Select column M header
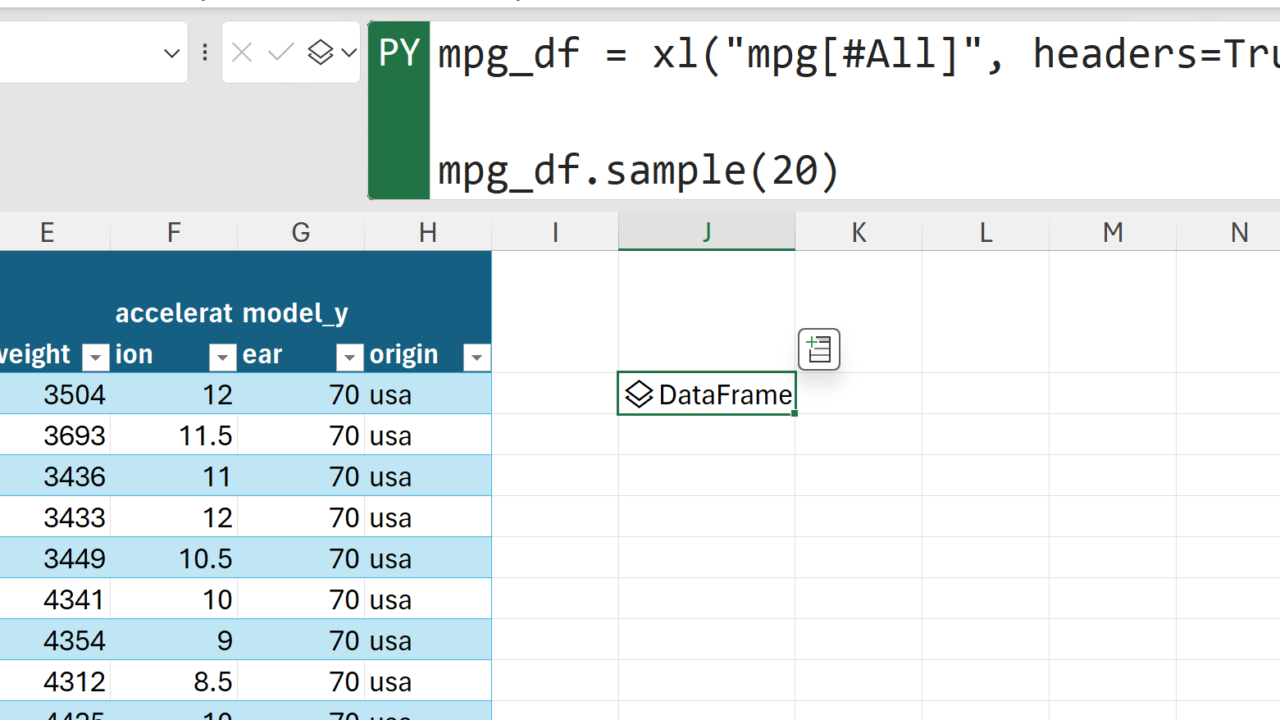This screenshot has width=1280, height=720. tap(1113, 232)
